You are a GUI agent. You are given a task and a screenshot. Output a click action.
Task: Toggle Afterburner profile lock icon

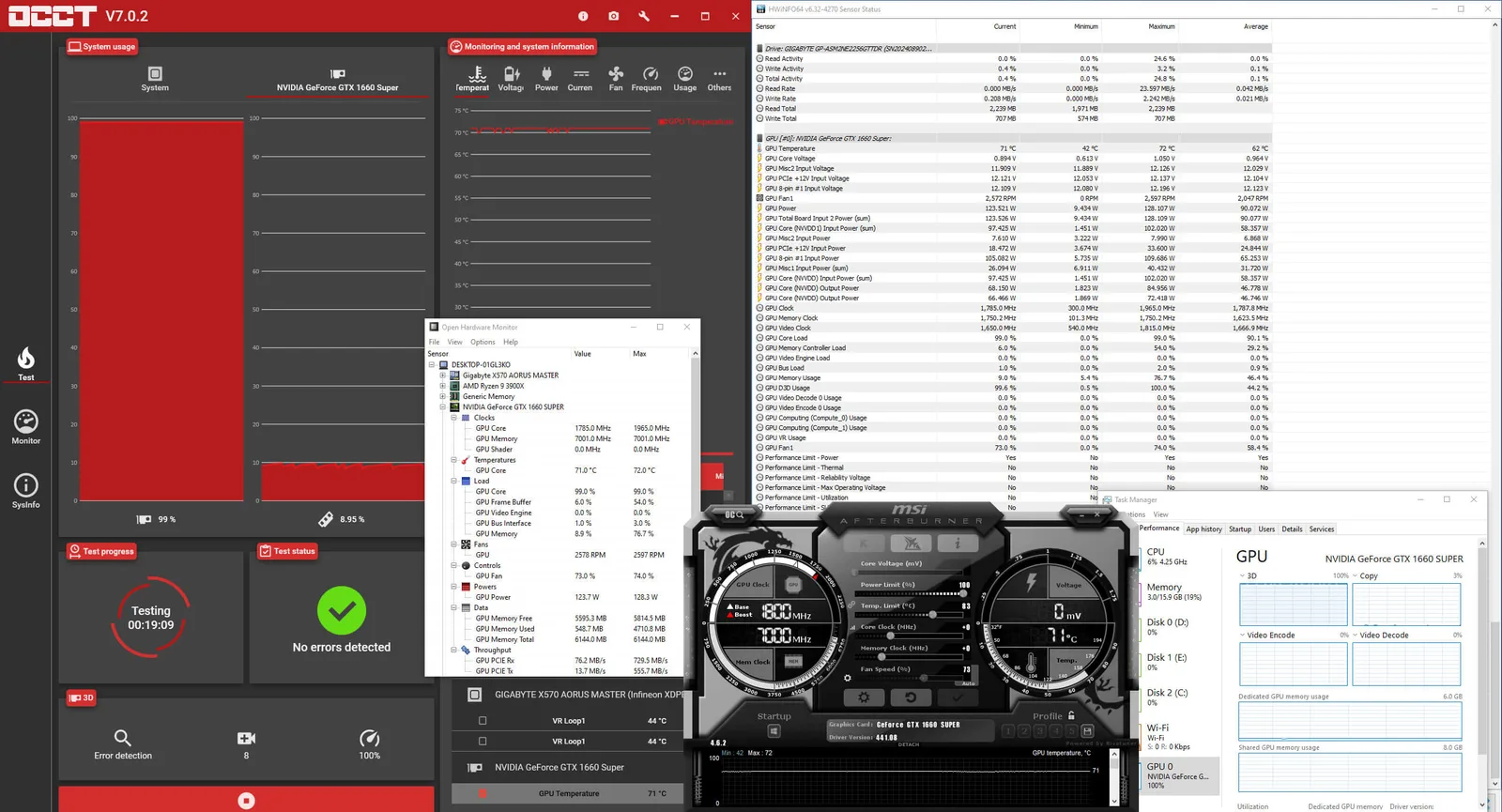click(1071, 715)
